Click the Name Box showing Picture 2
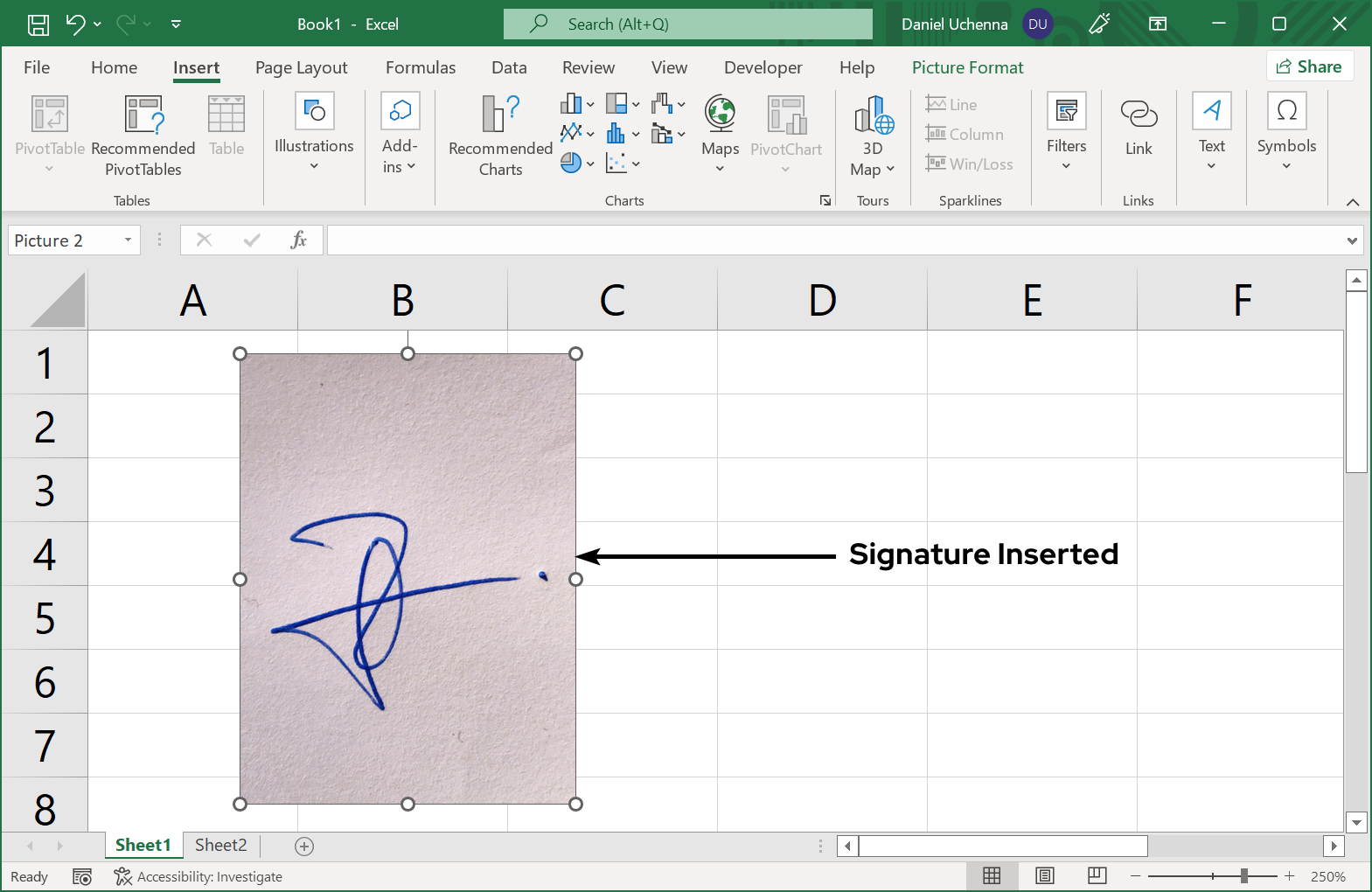The image size is (1372, 892). pyautogui.click(x=65, y=240)
